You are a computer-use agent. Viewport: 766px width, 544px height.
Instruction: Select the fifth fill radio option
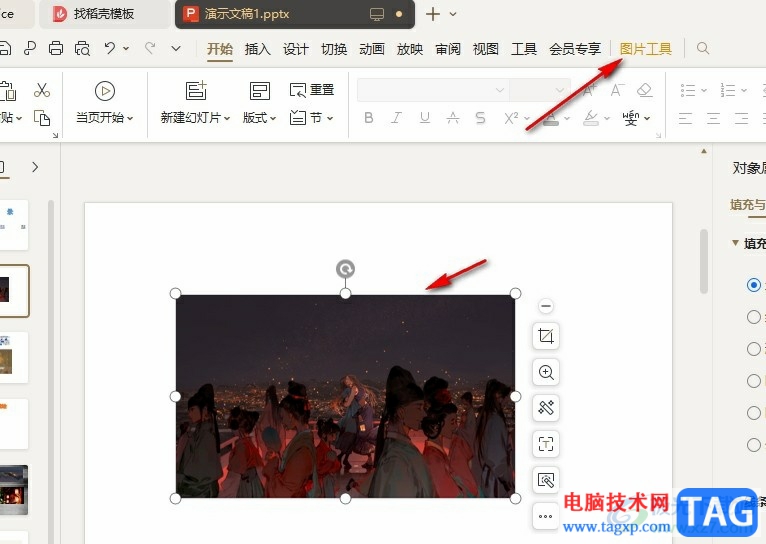click(x=754, y=413)
